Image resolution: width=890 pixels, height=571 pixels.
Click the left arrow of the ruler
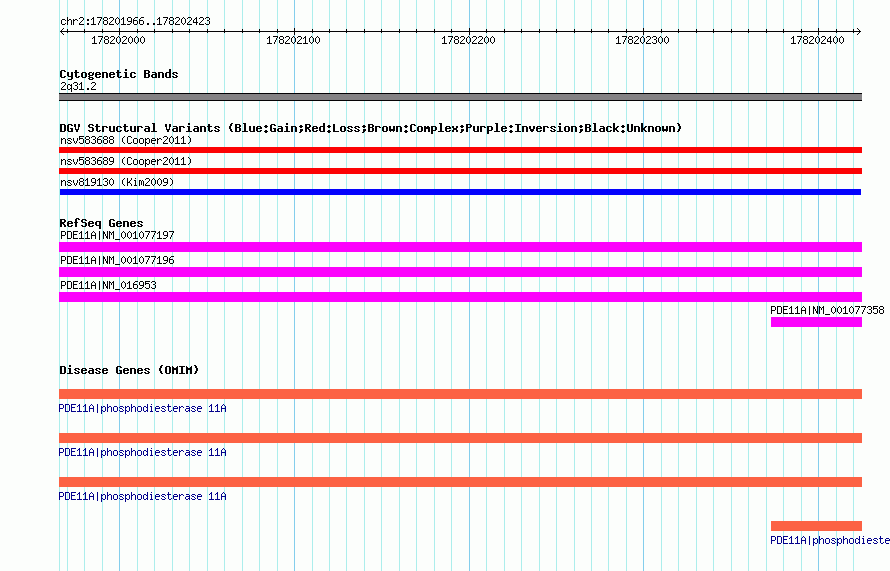pyautogui.click(x=62, y=32)
